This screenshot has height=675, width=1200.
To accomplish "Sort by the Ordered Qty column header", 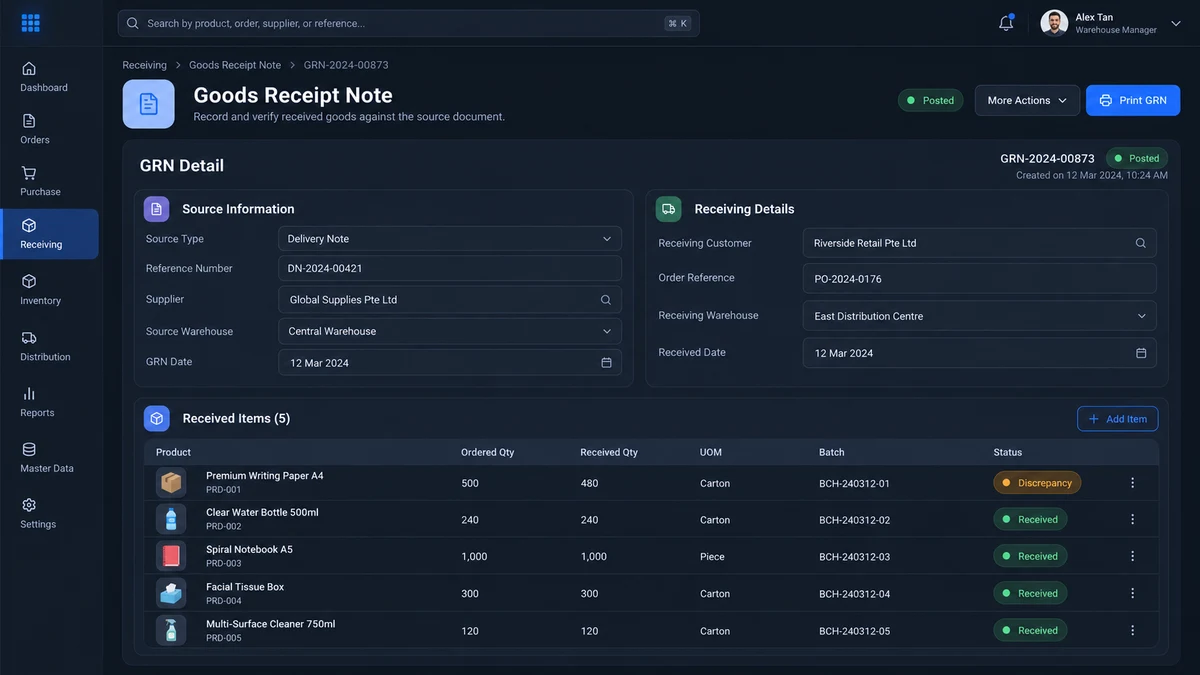I will click(x=488, y=452).
